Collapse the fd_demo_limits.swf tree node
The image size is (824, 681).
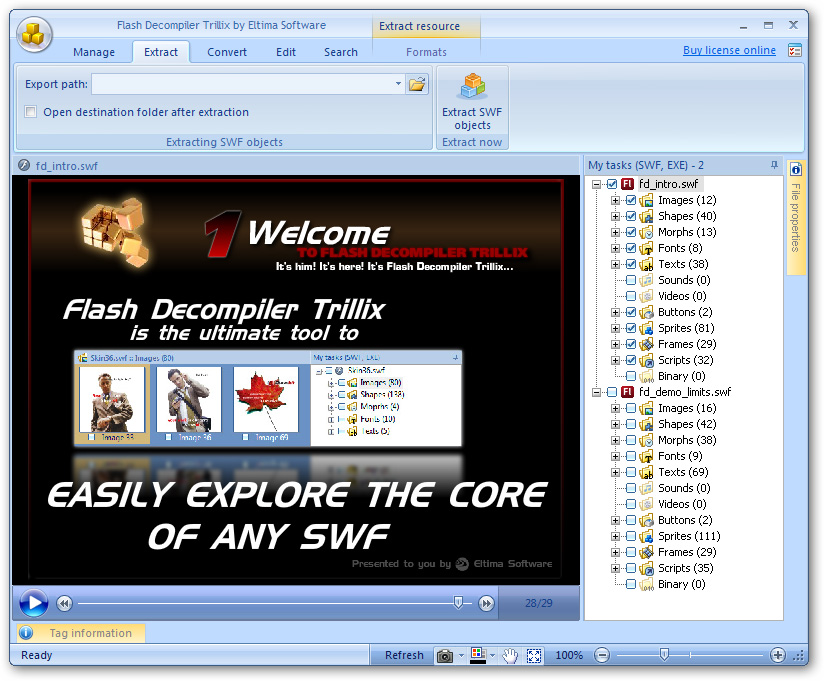click(596, 393)
